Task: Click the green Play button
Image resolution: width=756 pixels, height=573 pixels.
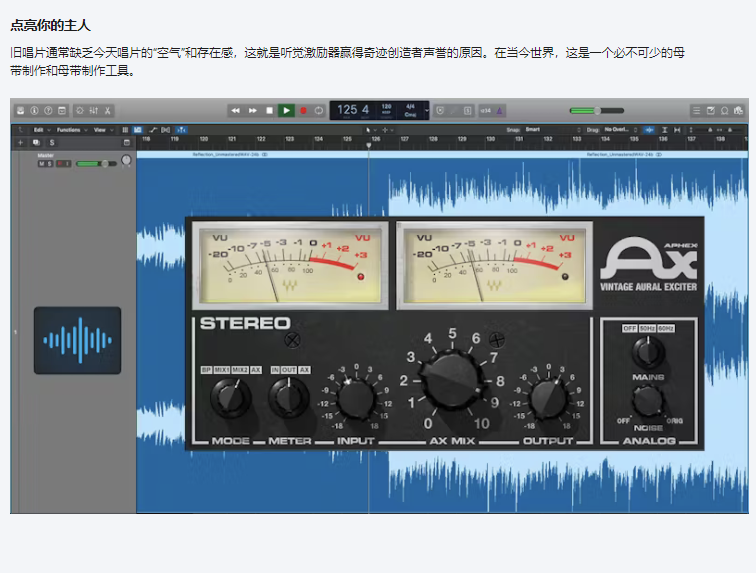Action: (286, 110)
